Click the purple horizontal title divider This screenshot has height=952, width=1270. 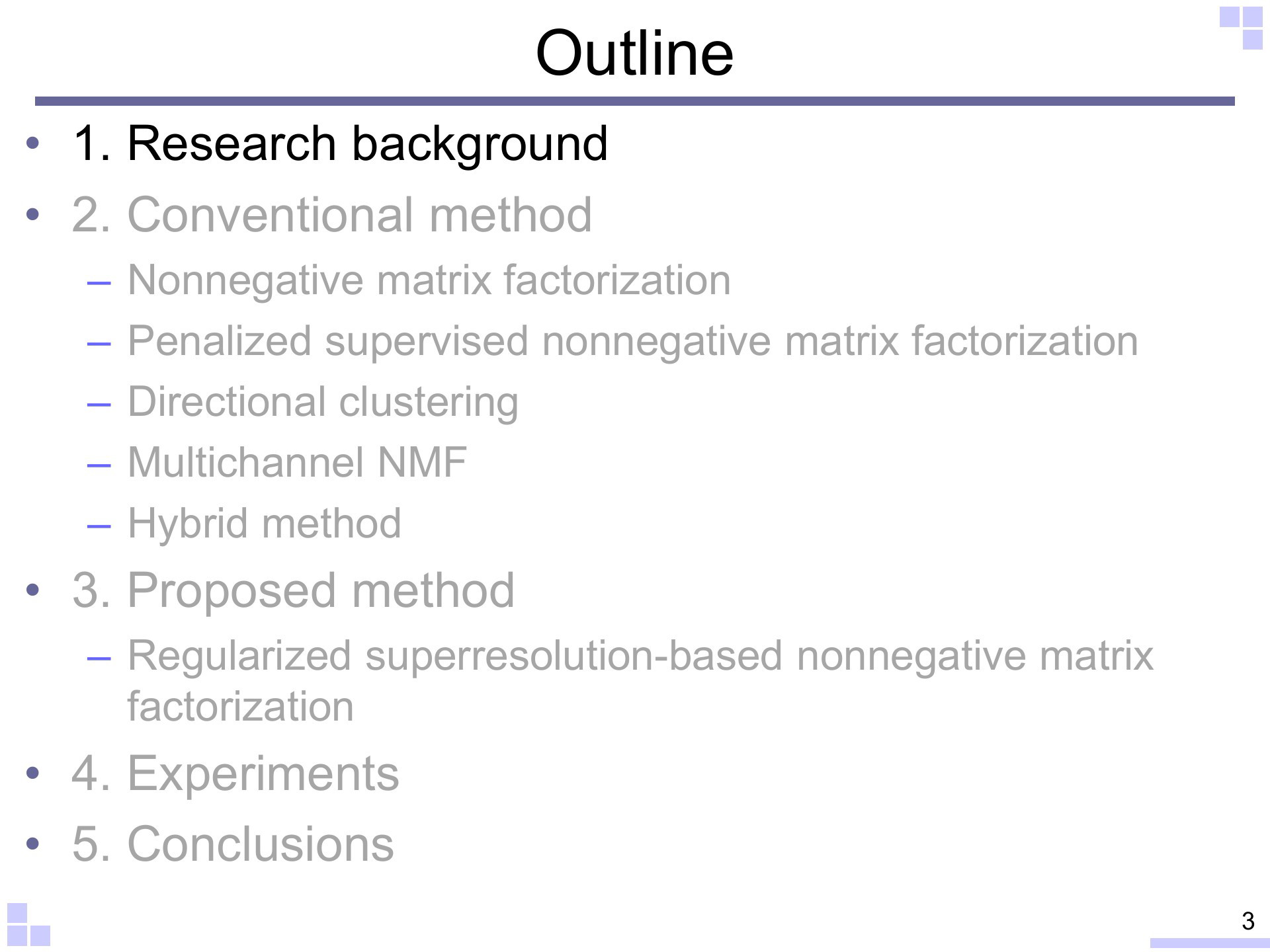[x=635, y=101]
